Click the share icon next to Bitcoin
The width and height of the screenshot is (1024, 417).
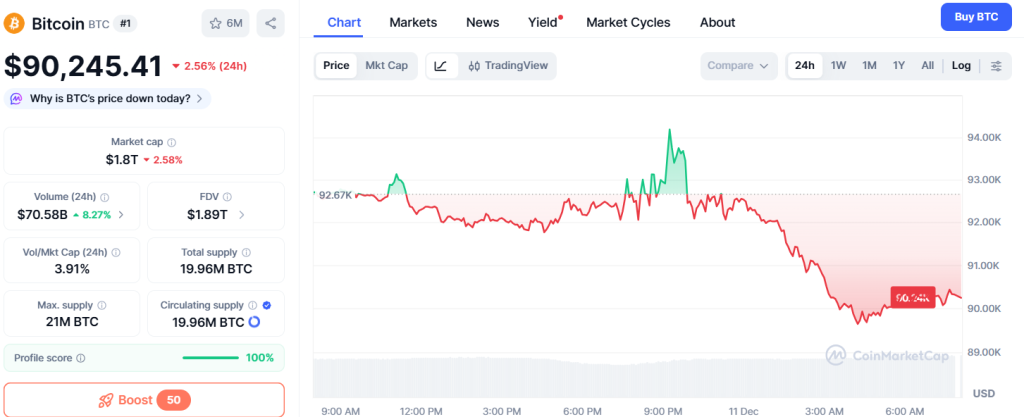tap(270, 22)
